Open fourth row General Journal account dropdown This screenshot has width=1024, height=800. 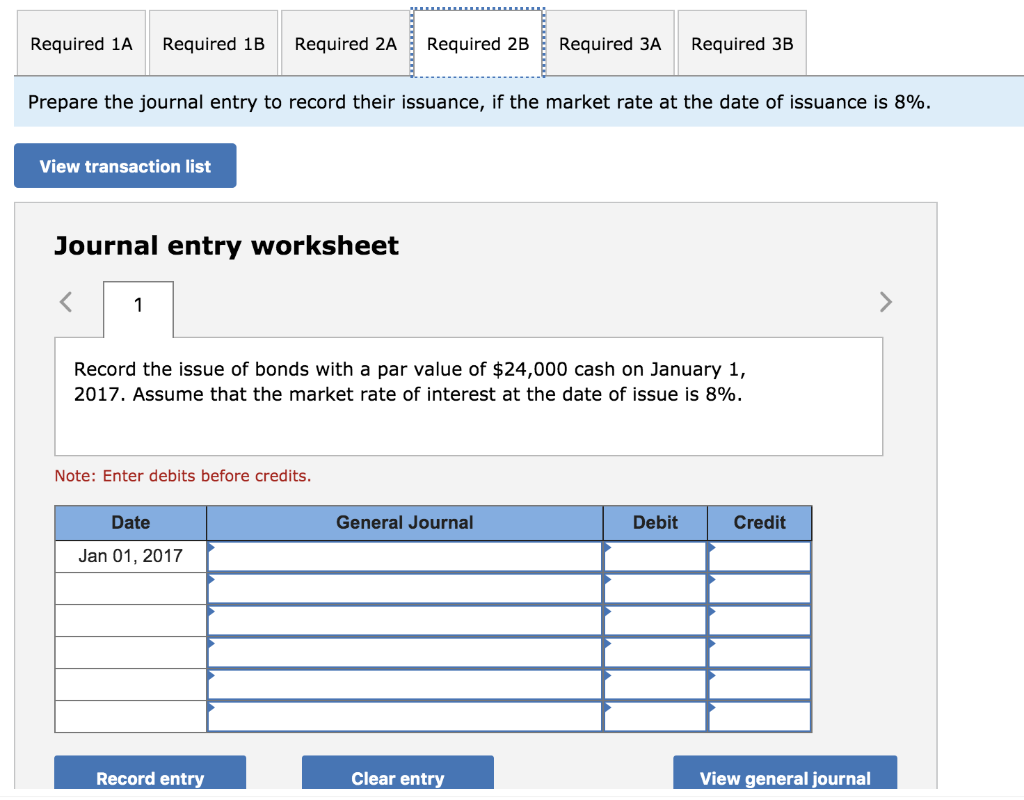point(405,652)
